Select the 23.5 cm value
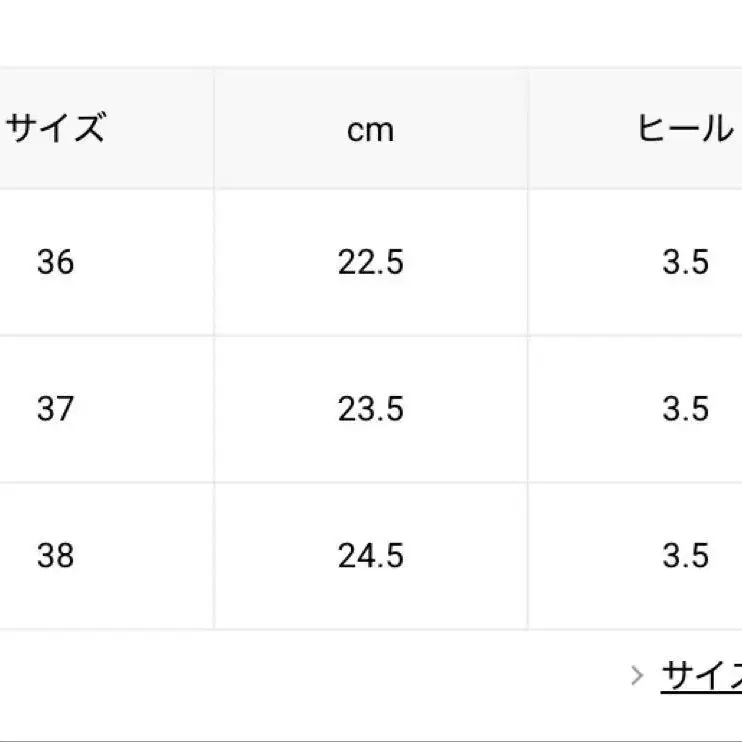 coord(370,408)
